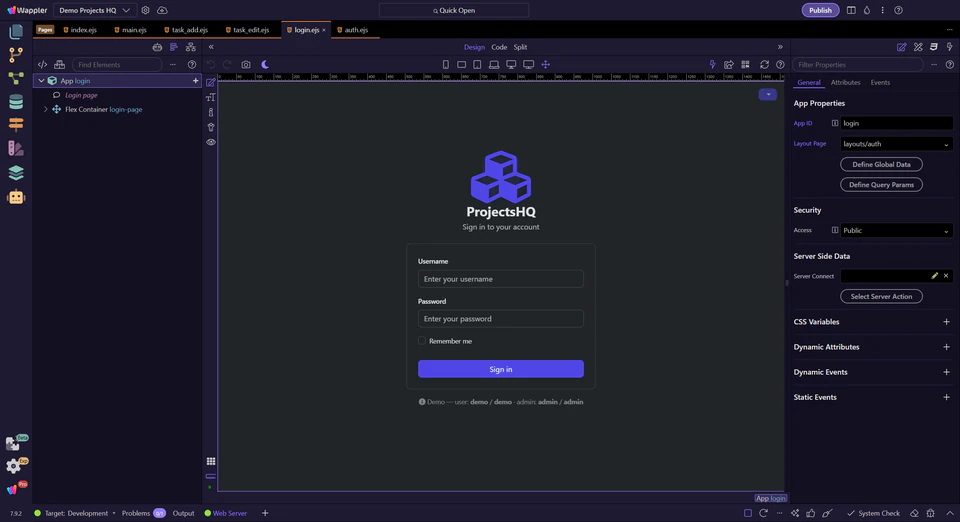Image resolution: width=960 pixels, height=522 pixels.
Task: Click the AI robot icon above App Structure
Action: click(x=157, y=47)
